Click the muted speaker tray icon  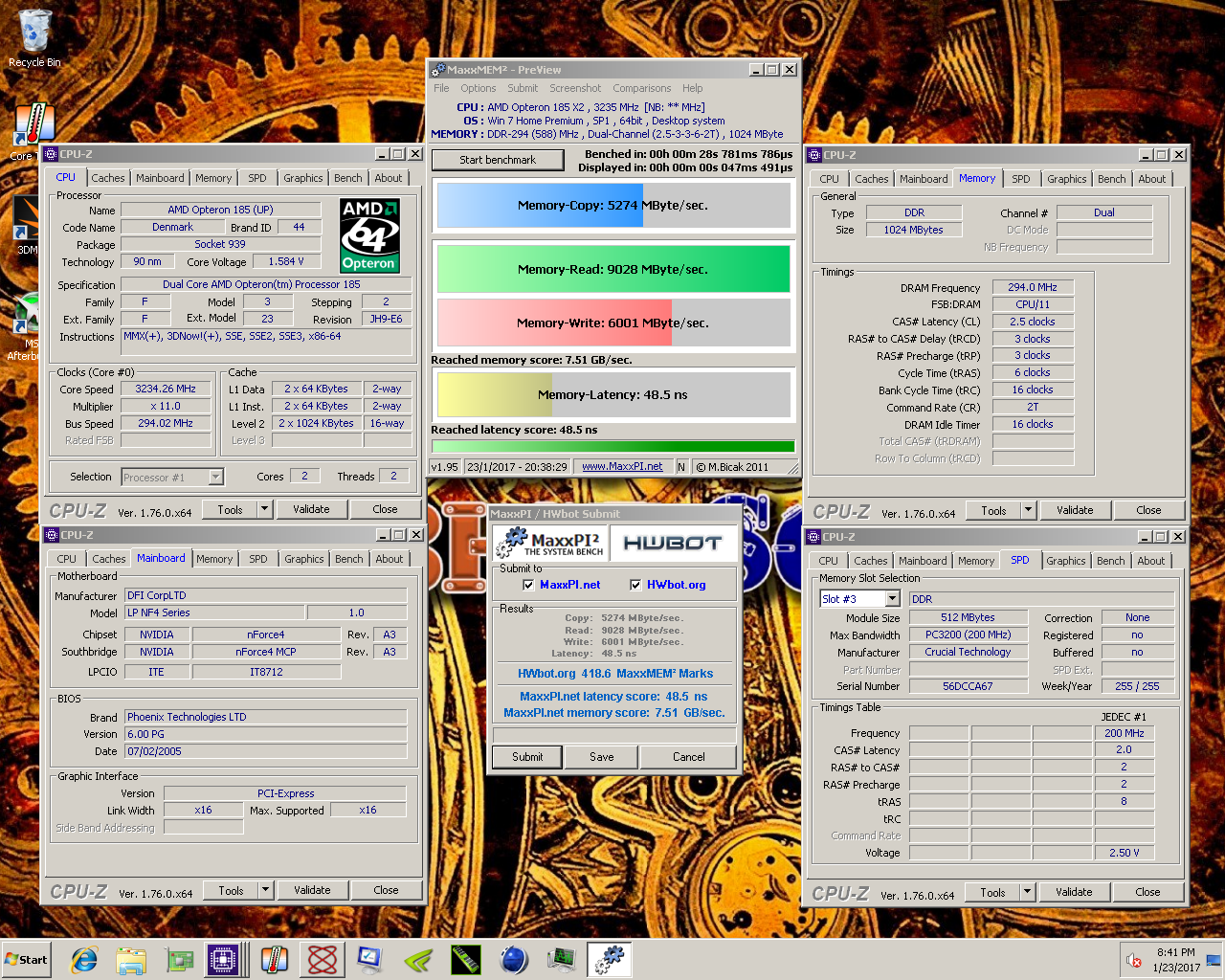click(x=1134, y=960)
